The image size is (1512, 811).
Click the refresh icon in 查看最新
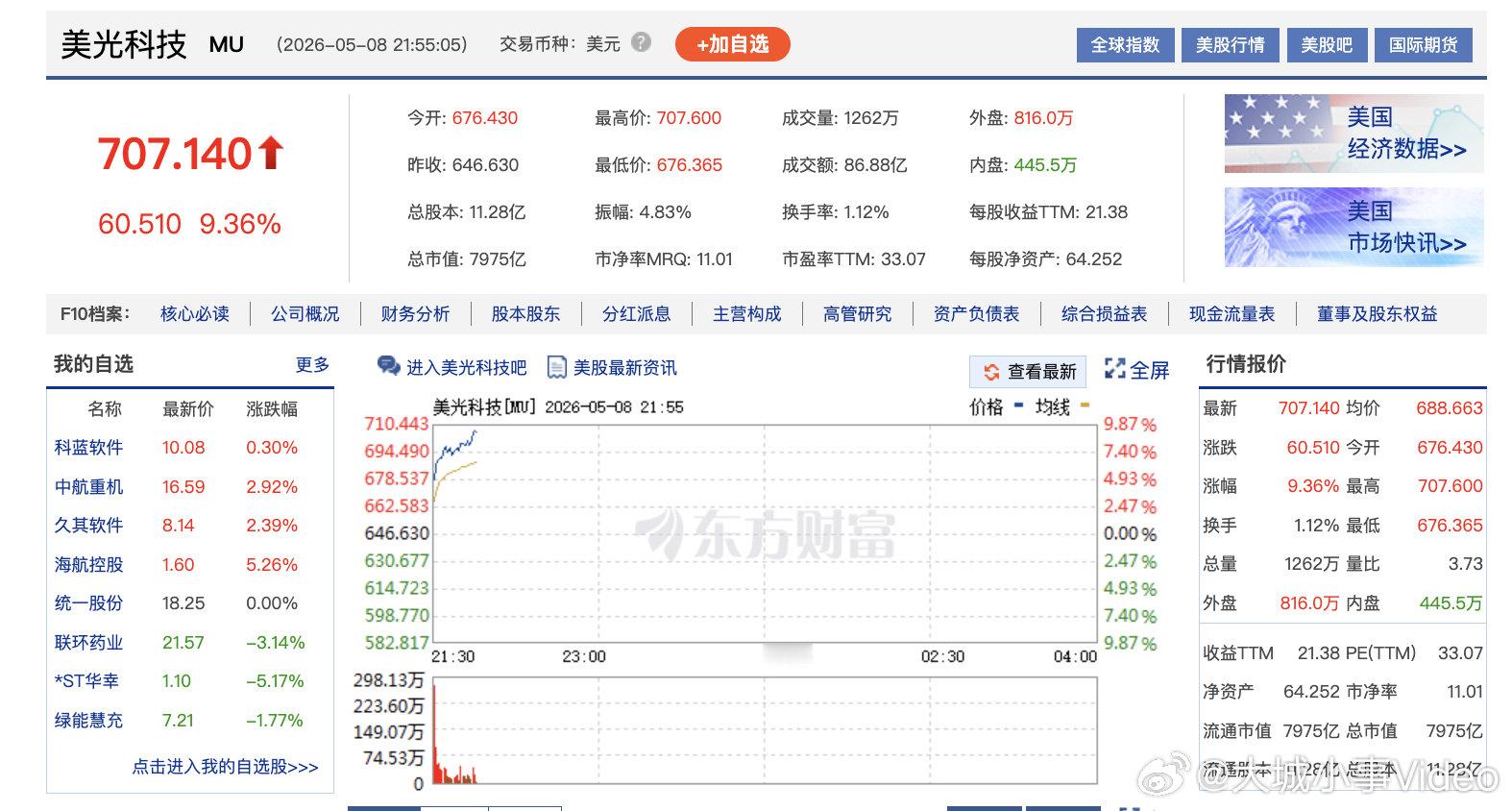point(990,372)
